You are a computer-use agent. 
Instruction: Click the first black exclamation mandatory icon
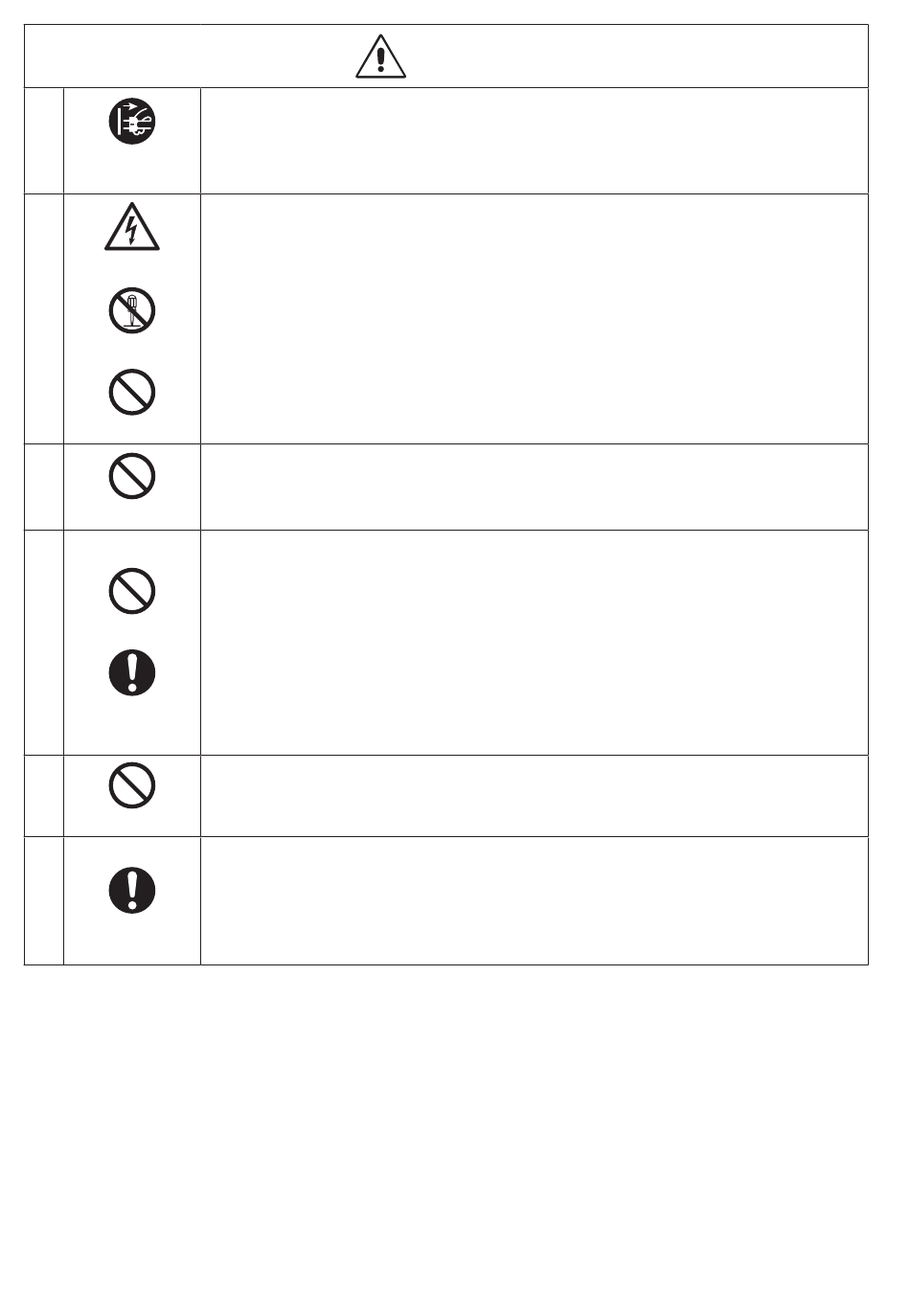coord(132,672)
